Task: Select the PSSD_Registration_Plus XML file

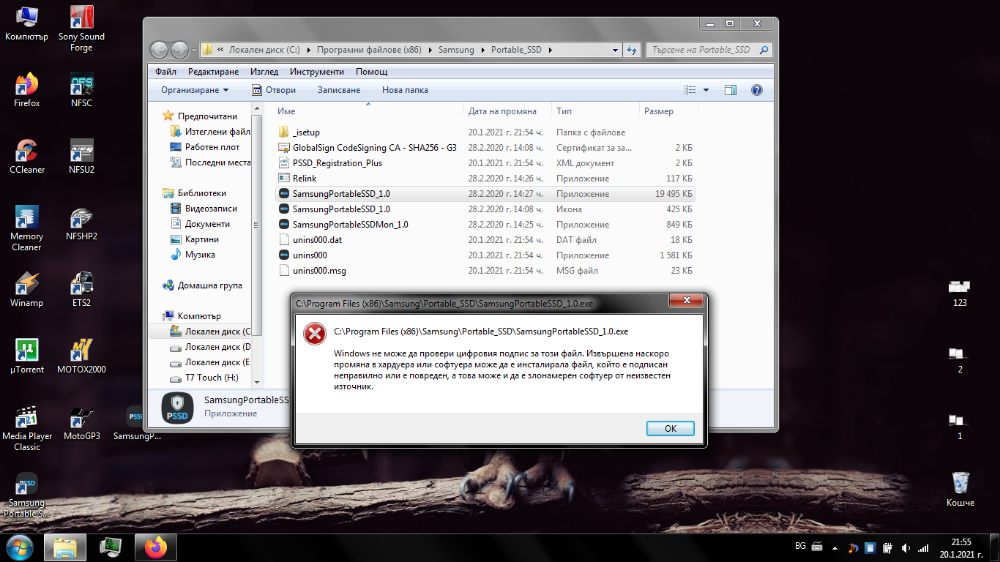Action: [x=337, y=163]
